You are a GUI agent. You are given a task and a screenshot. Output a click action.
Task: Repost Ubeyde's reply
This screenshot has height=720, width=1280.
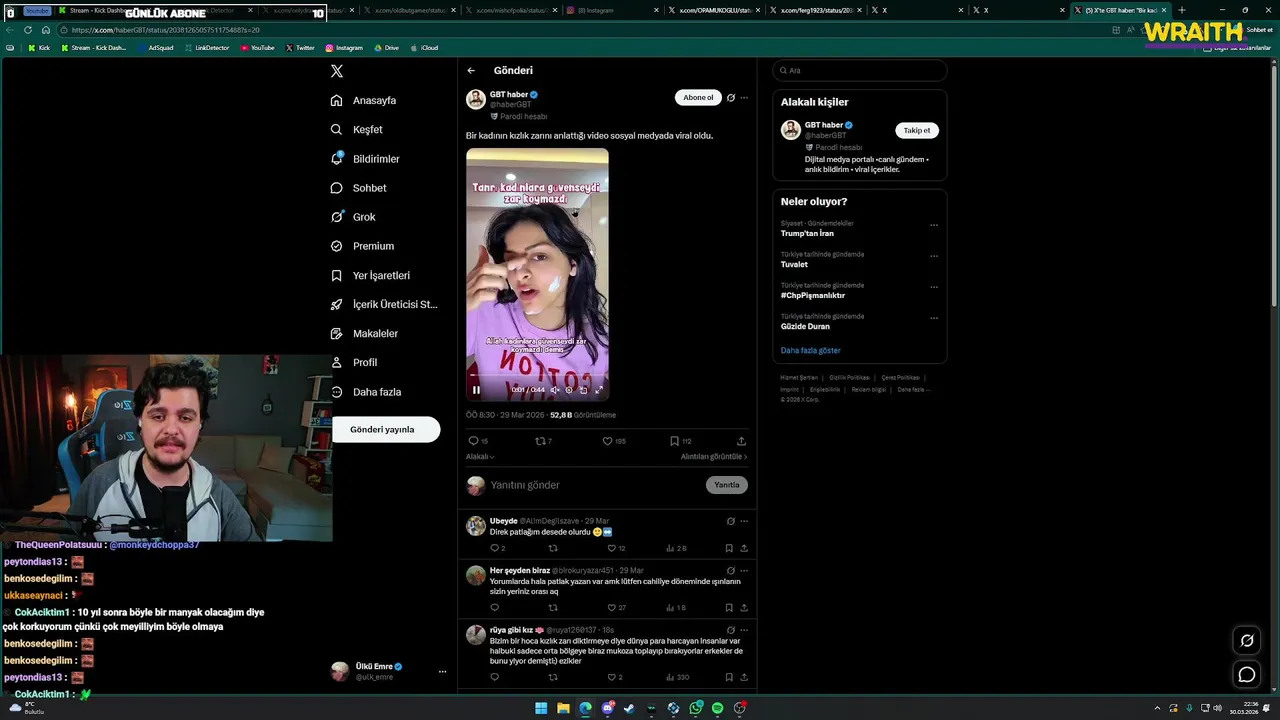553,548
